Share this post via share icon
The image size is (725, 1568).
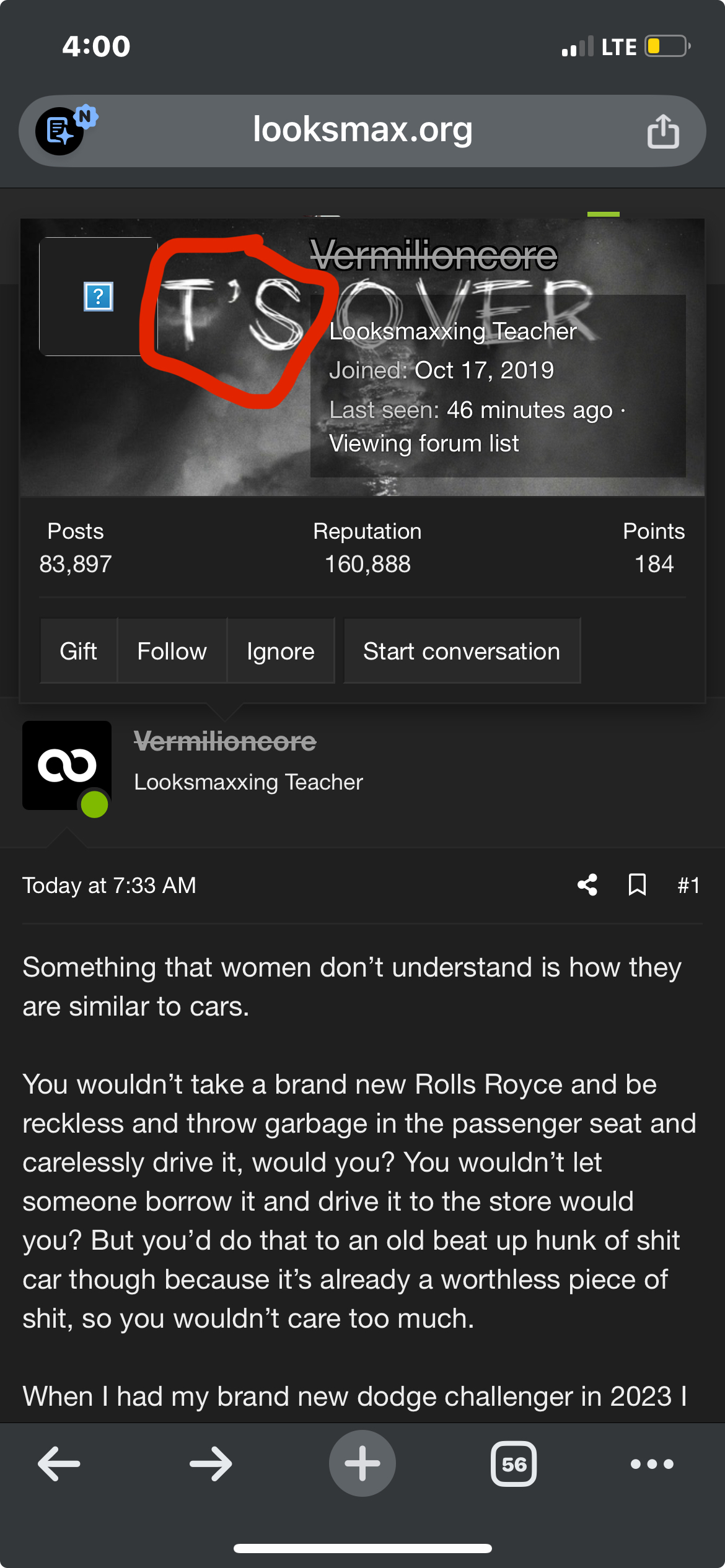coord(587,885)
